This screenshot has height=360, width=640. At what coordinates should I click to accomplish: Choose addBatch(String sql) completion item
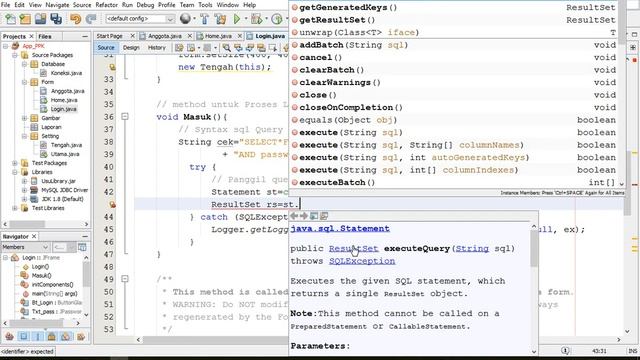pos(453,45)
